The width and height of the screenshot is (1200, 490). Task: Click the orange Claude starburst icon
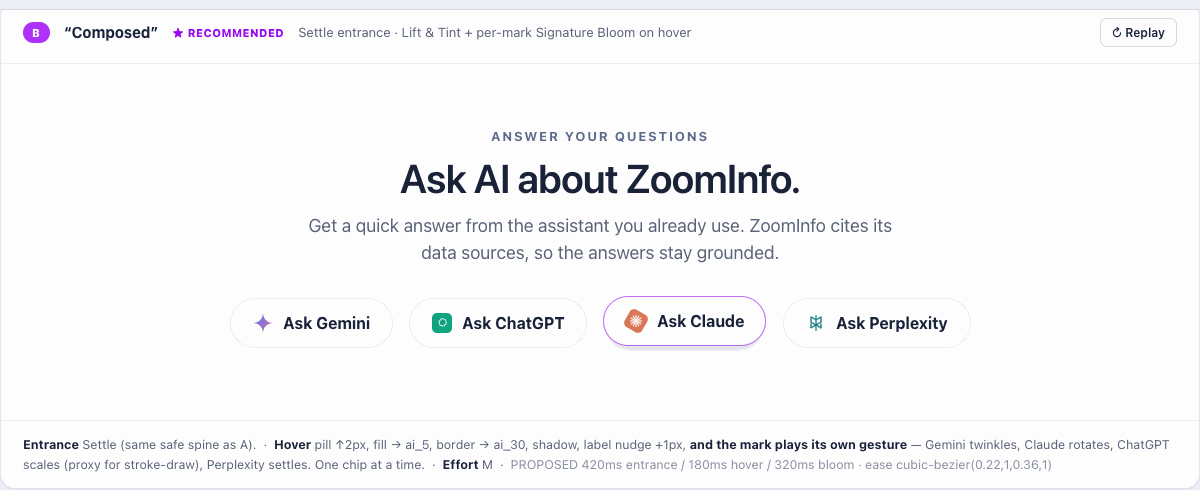coord(636,321)
